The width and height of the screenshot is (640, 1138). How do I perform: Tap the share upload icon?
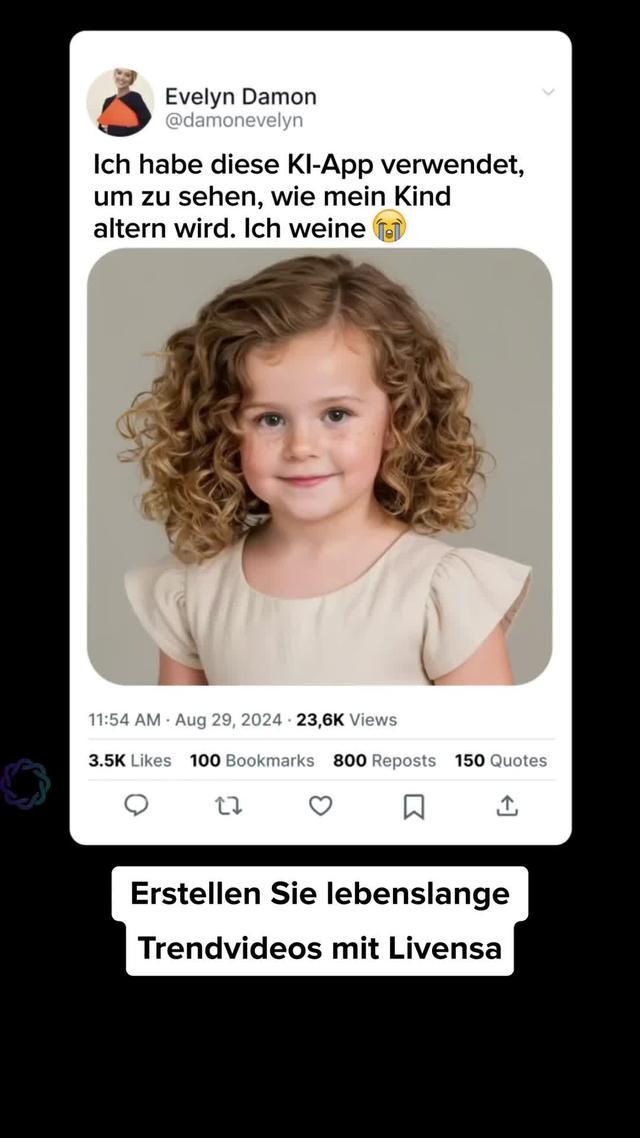pyautogui.click(x=507, y=805)
